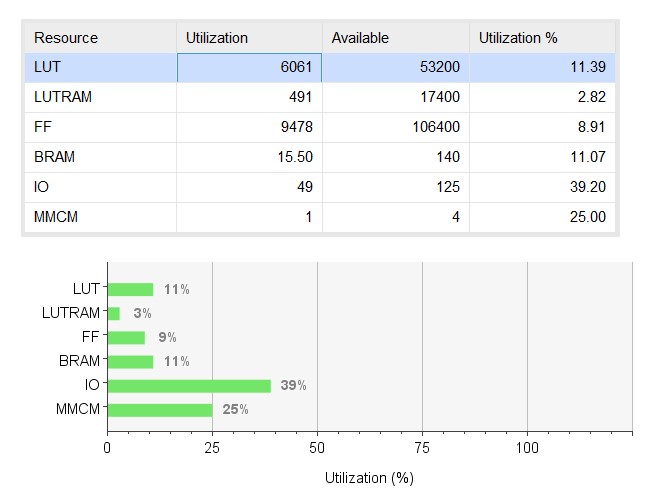Click the 3% label beside LUTRAM bar

[x=142, y=313]
